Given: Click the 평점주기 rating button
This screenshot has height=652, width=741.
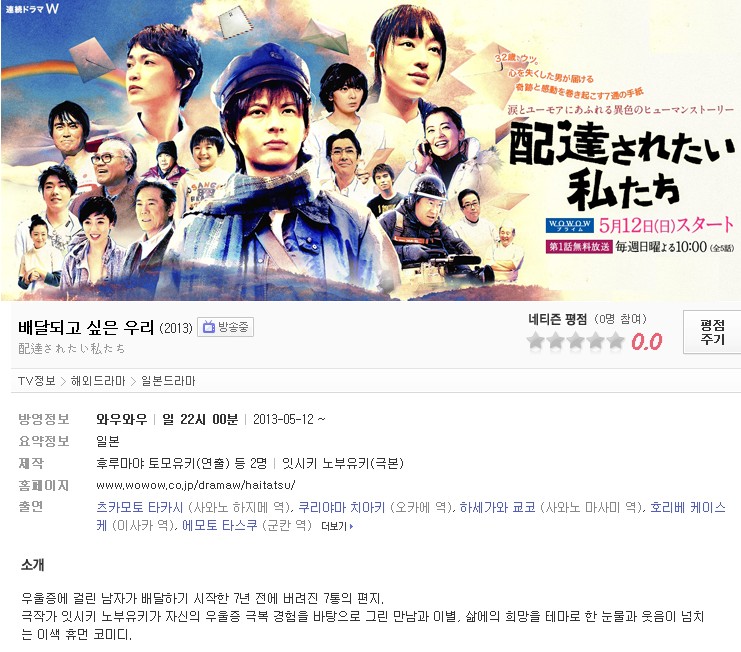Looking at the screenshot, I should 712,332.
